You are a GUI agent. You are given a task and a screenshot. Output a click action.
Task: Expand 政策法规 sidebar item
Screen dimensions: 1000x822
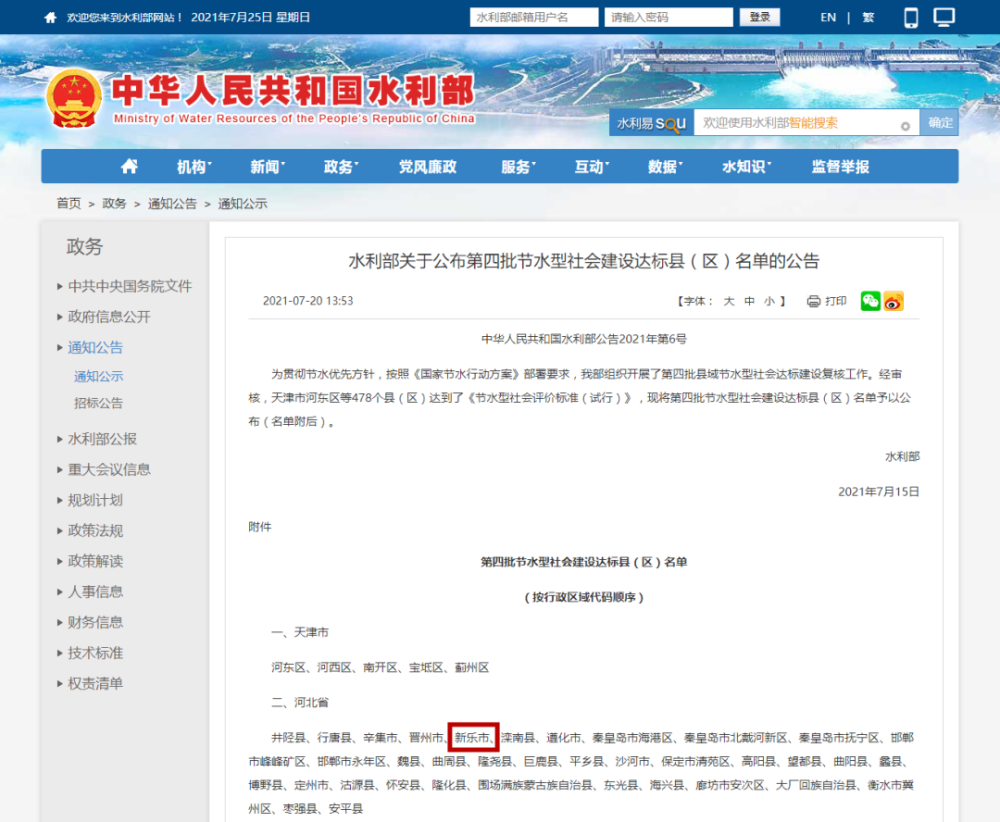(x=95, y=531)
